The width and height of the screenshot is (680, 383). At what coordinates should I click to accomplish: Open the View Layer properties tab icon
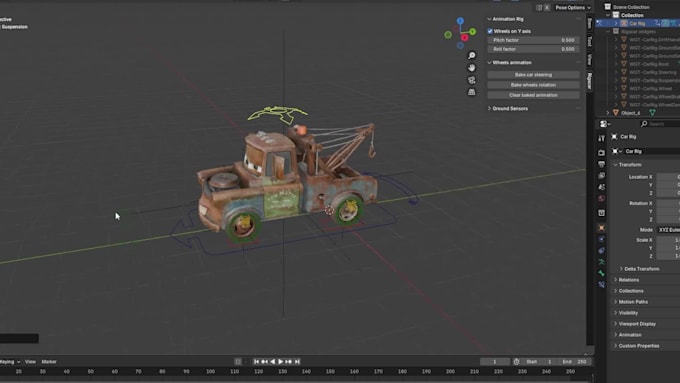(x=602, y=176)
